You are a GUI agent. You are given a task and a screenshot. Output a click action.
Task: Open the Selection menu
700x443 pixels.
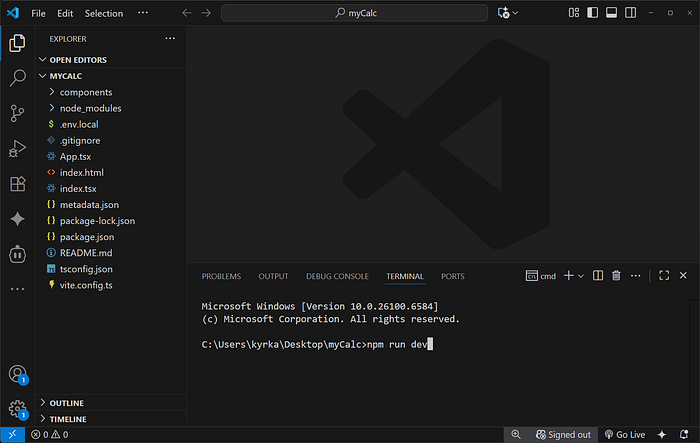(x=104, y=13)
